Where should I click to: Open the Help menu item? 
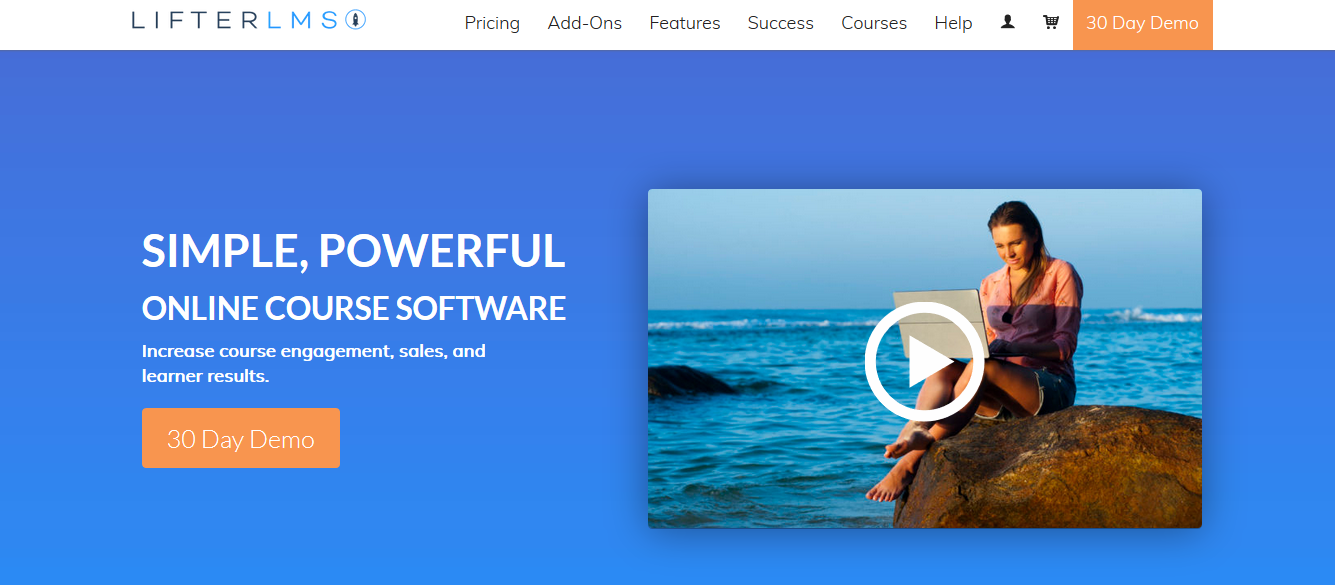point(953,22)
